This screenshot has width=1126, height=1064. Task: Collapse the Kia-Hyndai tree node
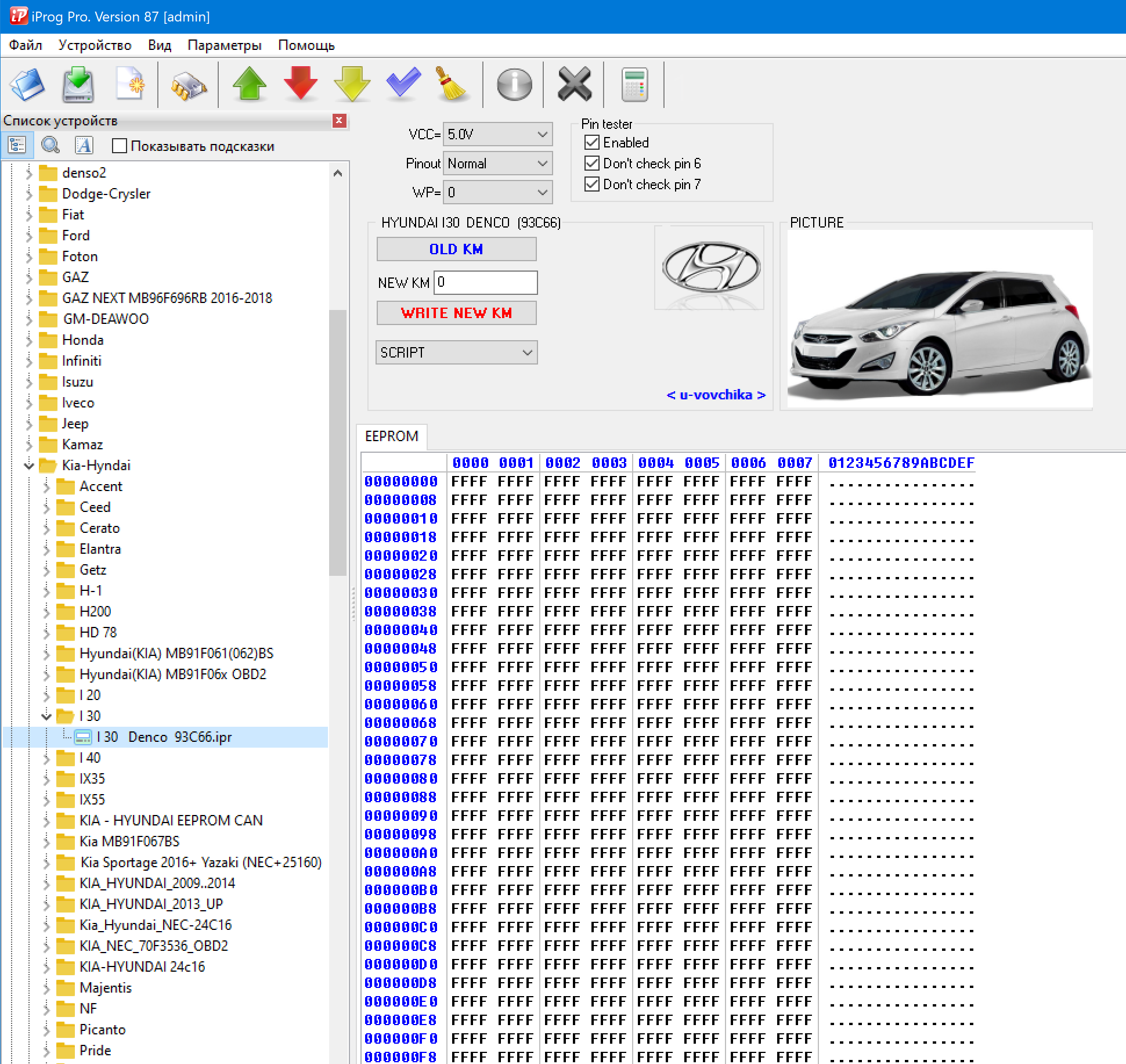pyautogui.click(x=28, y=465)
